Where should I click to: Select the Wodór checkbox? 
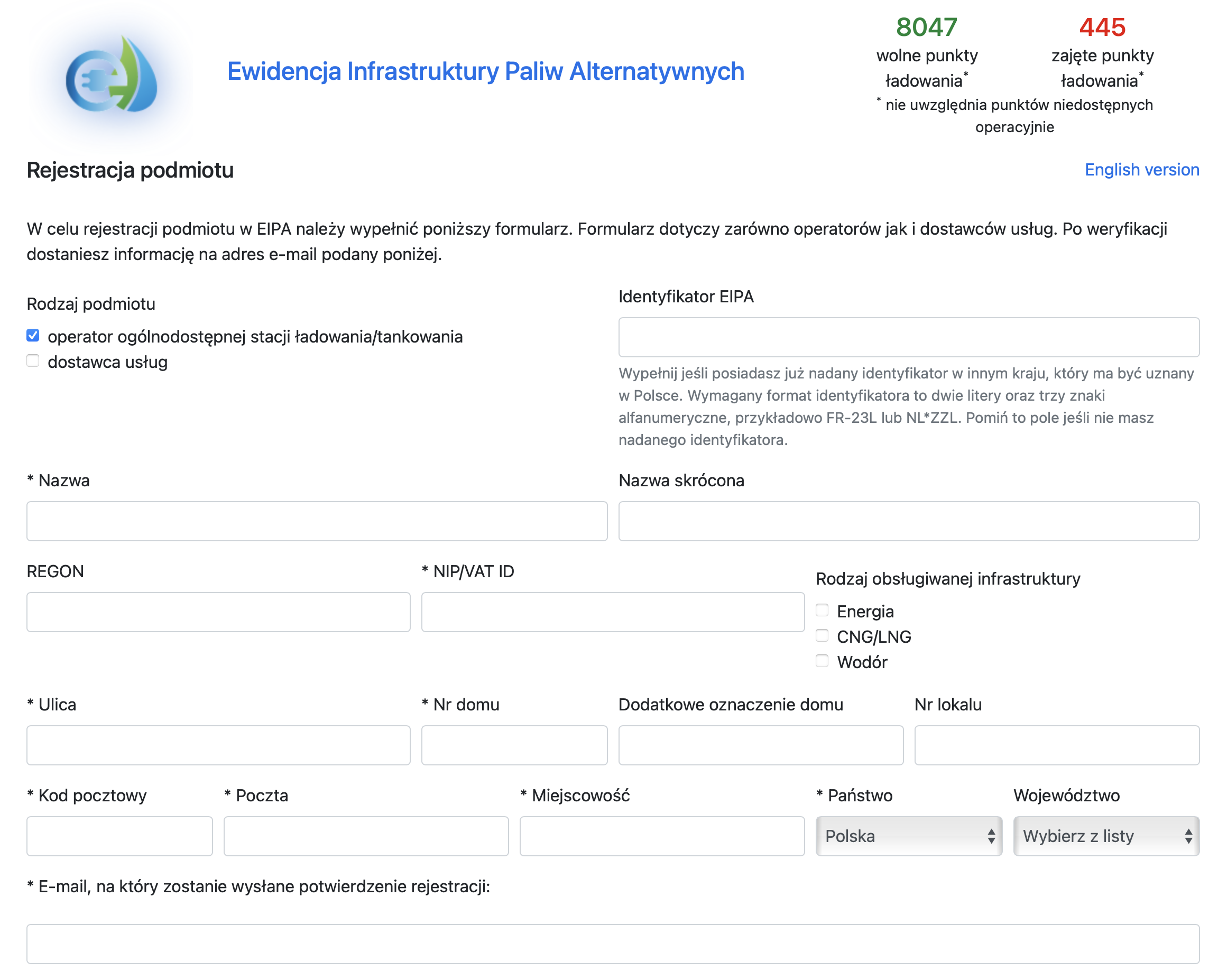click(x=822, y=661)
